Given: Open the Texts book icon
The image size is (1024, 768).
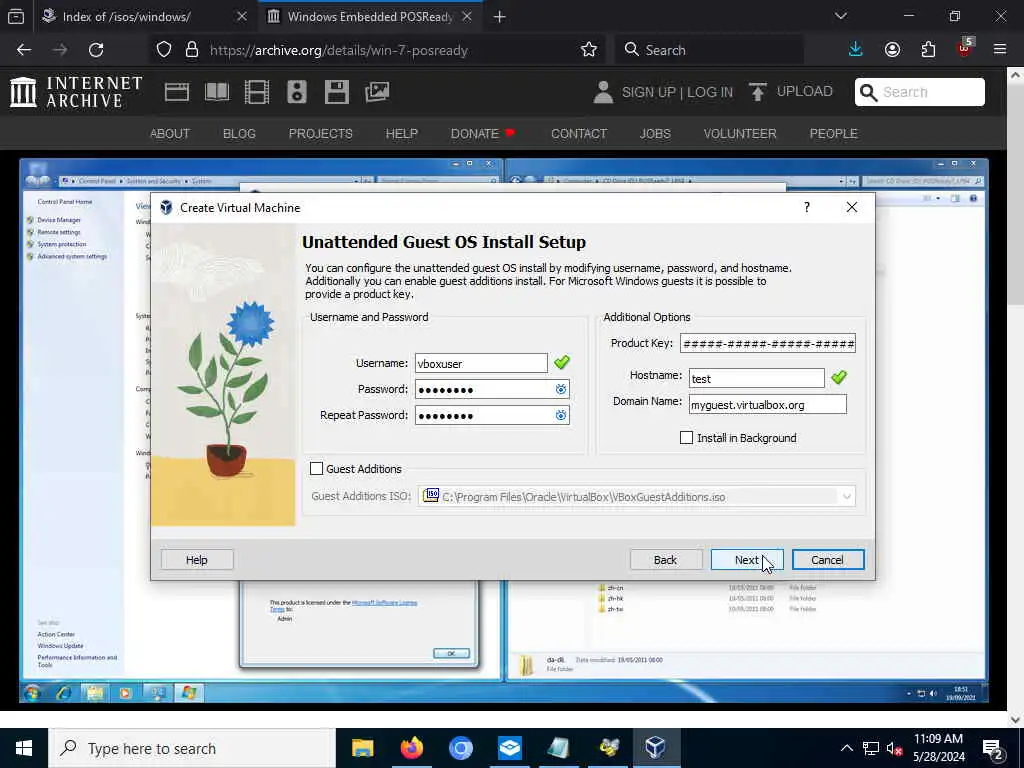Looking at the screenshot, I should 217,92.
